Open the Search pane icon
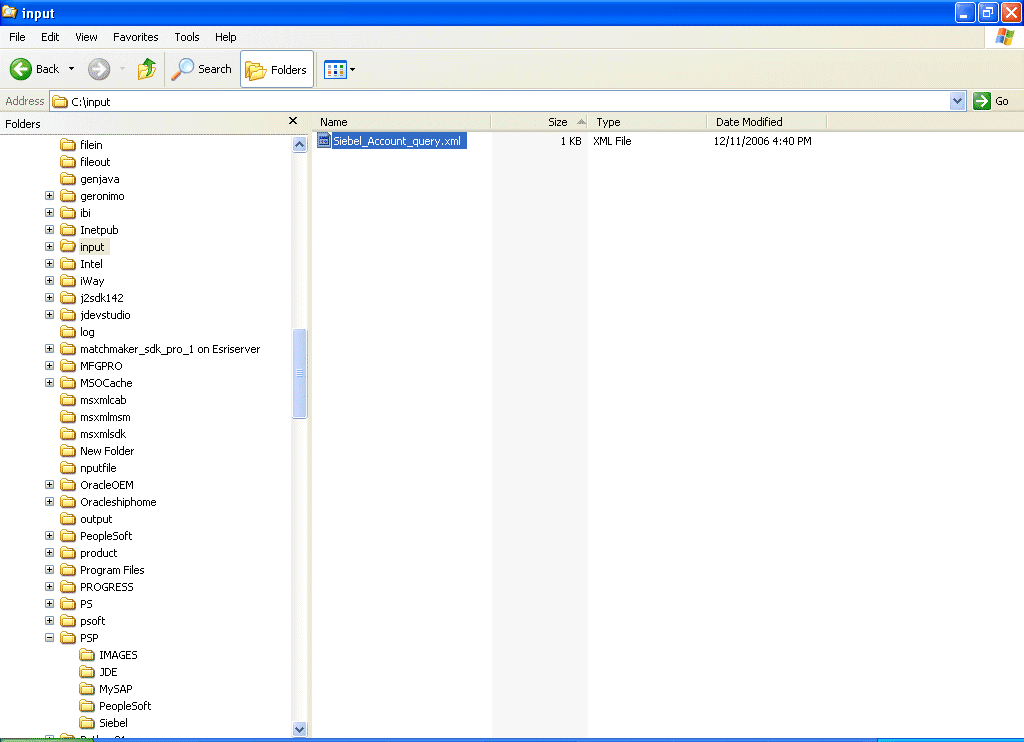This screenshot has width=1024, height=742. click(x=184, y=69)
